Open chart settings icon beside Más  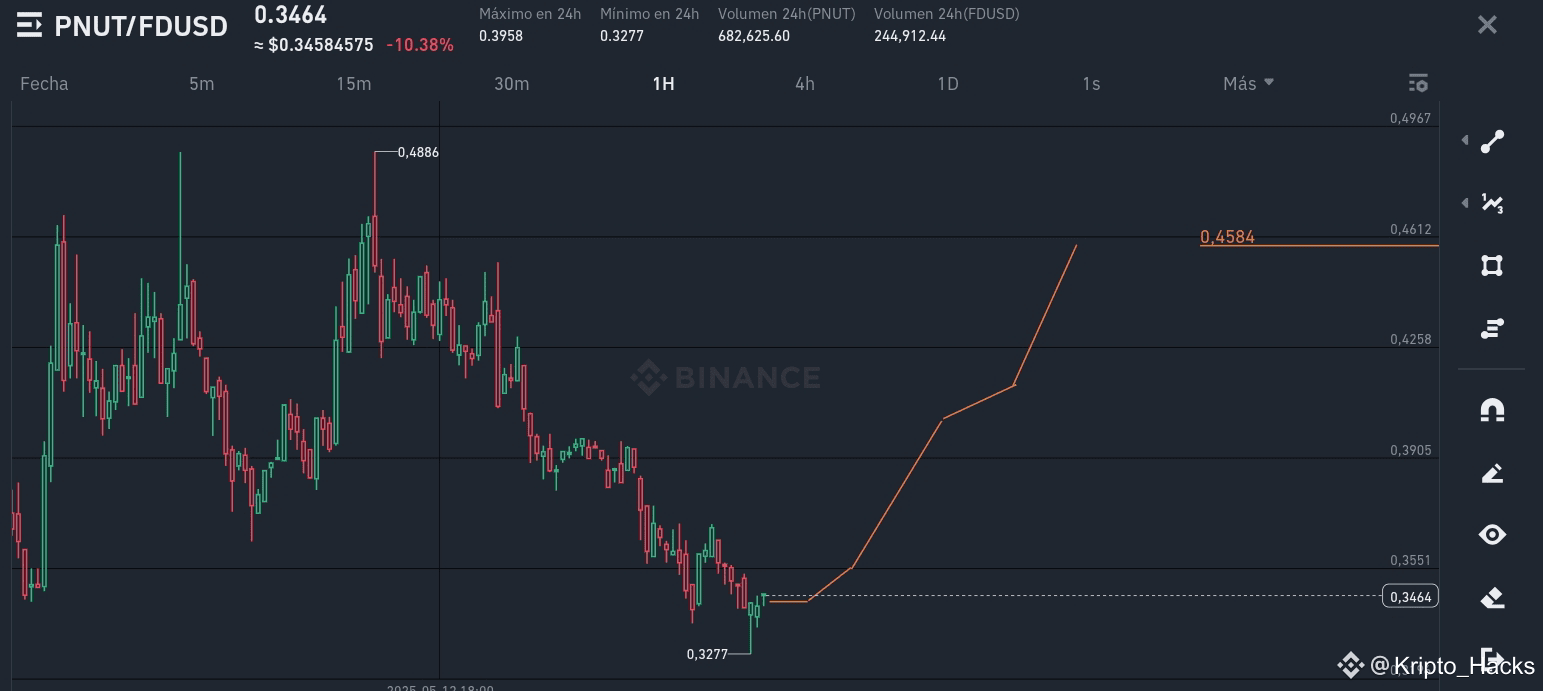(x=1417, y=83)
